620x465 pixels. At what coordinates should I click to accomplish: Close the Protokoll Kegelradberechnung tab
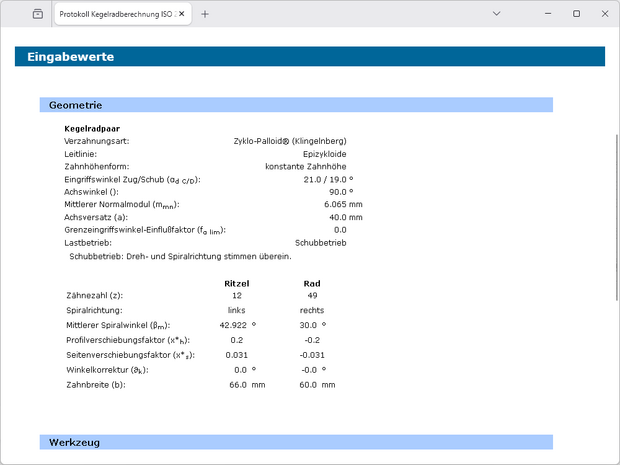pyautogui.click(x=181, y=14)
